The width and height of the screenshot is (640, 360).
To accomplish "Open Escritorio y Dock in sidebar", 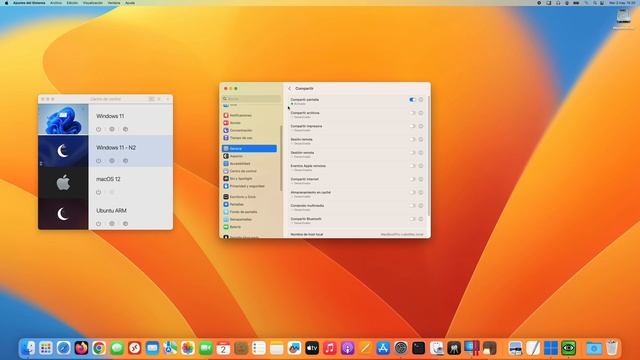I will tap(249, 197).
